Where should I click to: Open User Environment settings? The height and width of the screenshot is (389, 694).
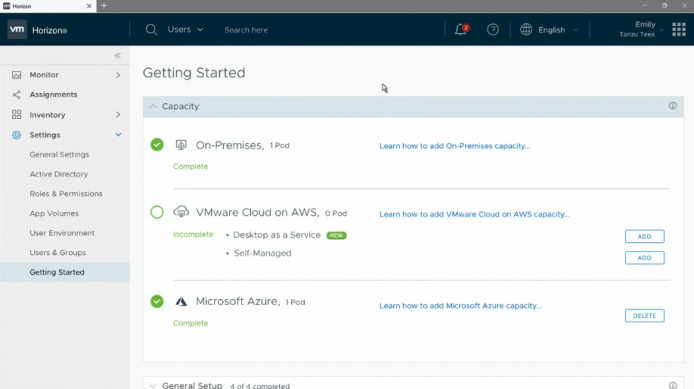62,233
